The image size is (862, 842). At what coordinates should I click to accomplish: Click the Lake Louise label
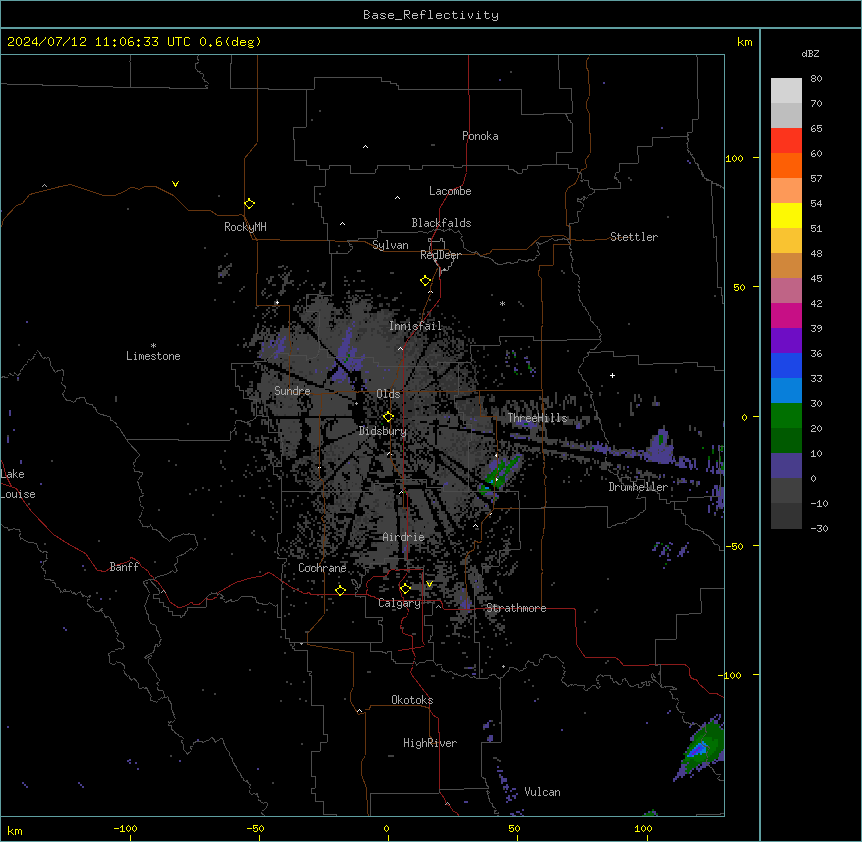16,484
